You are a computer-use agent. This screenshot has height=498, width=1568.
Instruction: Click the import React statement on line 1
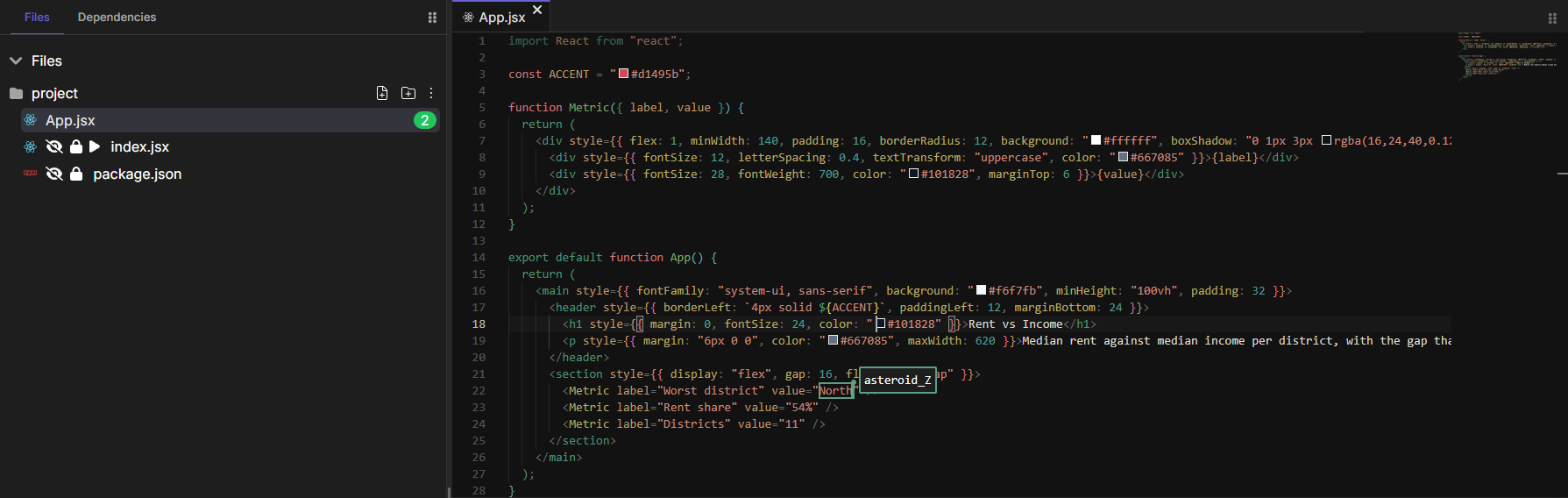pyautogui.click(x=595, y=41)
